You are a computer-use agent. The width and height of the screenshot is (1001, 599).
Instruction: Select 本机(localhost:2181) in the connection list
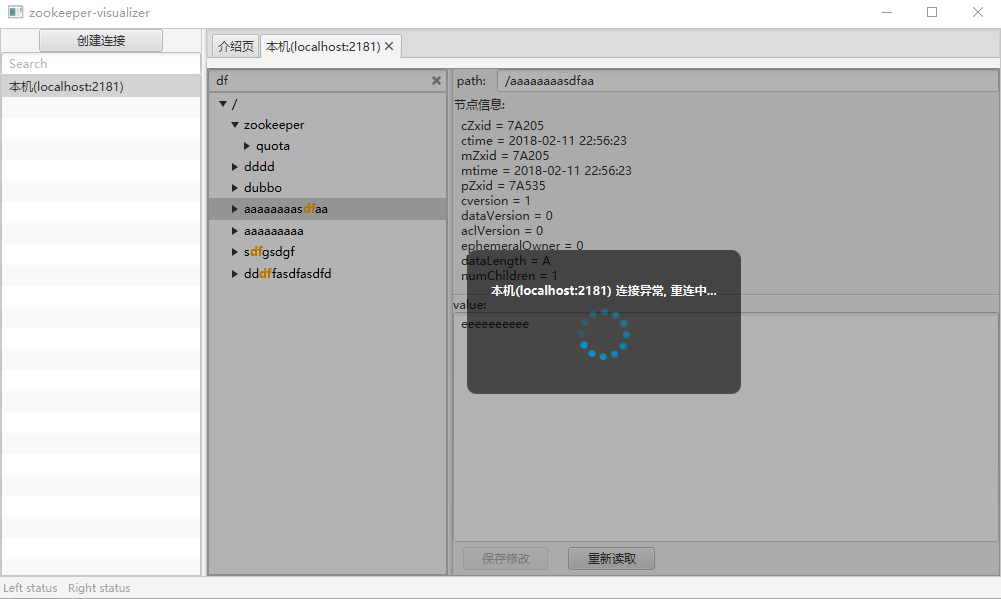(x=101, y=86)
